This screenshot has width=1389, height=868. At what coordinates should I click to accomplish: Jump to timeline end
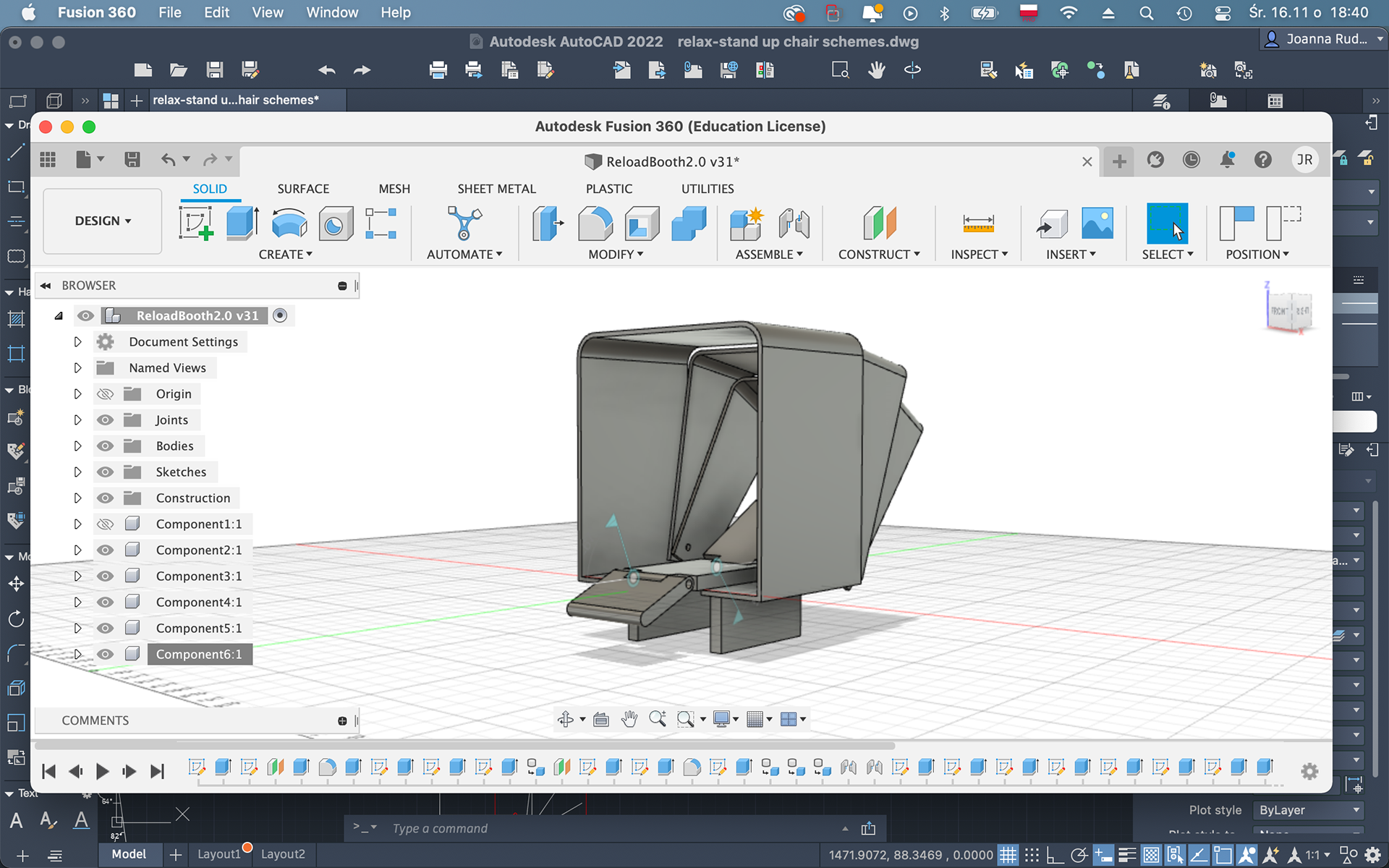157,772
